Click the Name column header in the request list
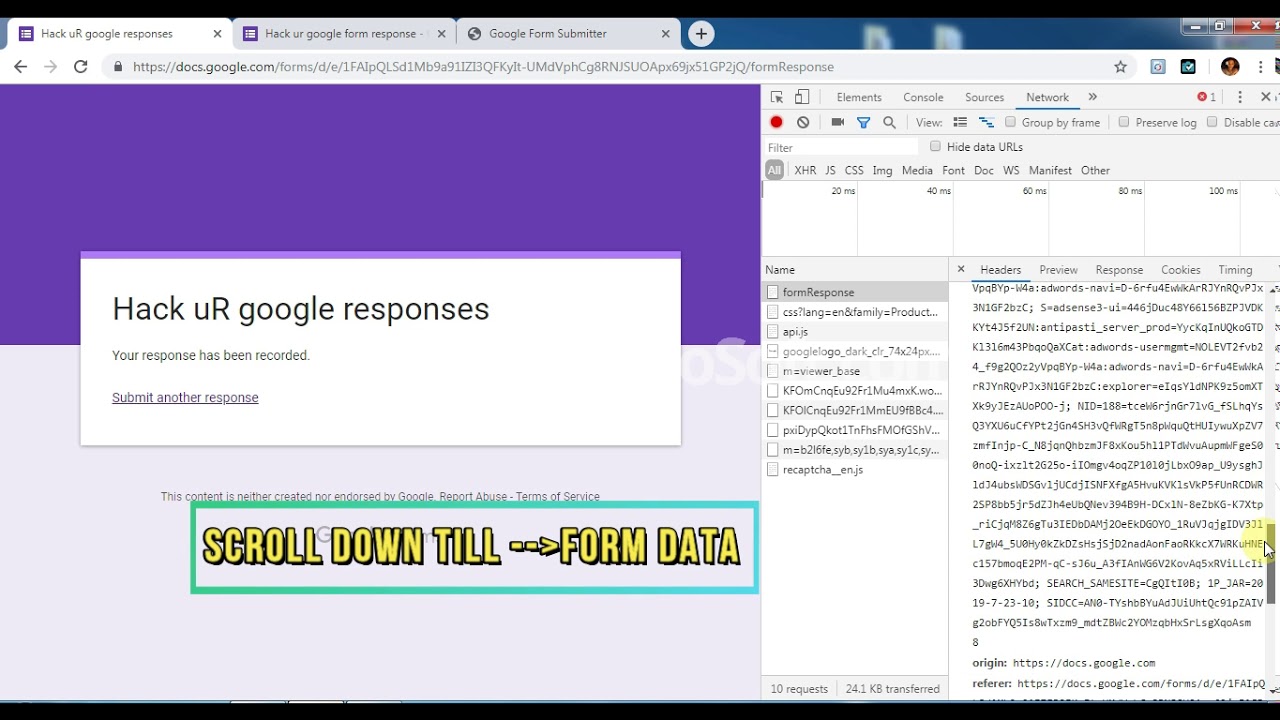1280x720 pixels. click(855, 270)
